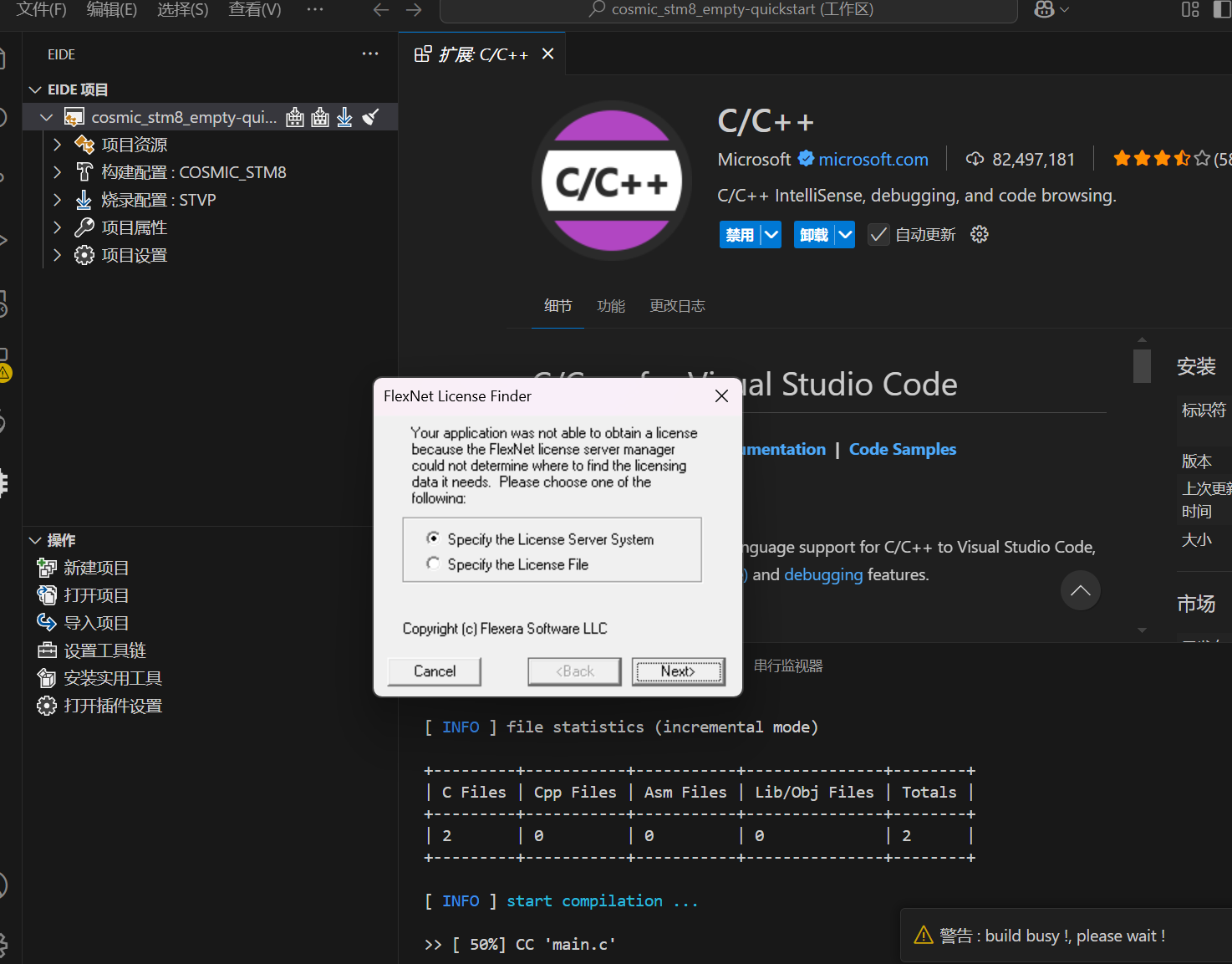Click the customize layout icon at top right
This screenshot has width=1232, height=964.
click(x=1190, y=10)
